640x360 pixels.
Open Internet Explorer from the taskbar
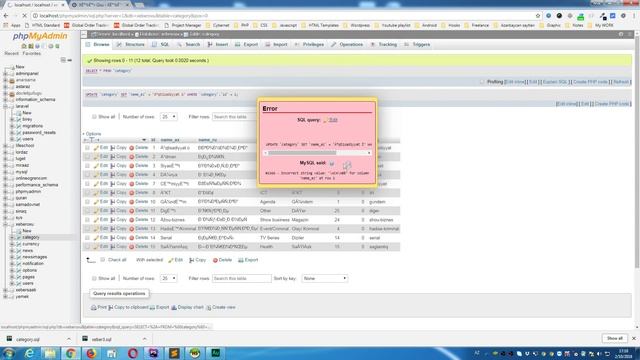point(29,353)
